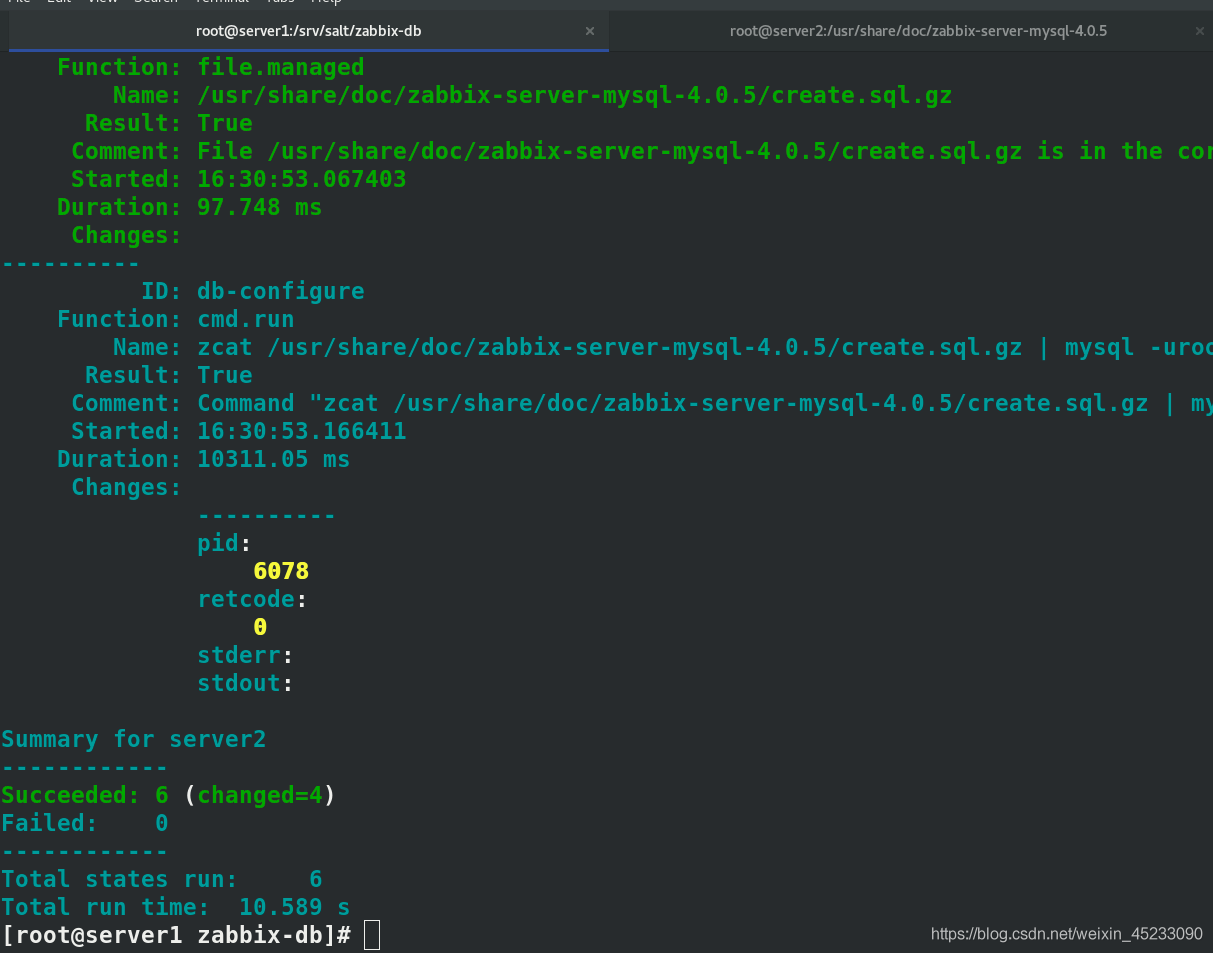Screen dimensions: 1213x953
Task: Click the comment starting 'Command "zcat'
Action: [x=705, y=403]
